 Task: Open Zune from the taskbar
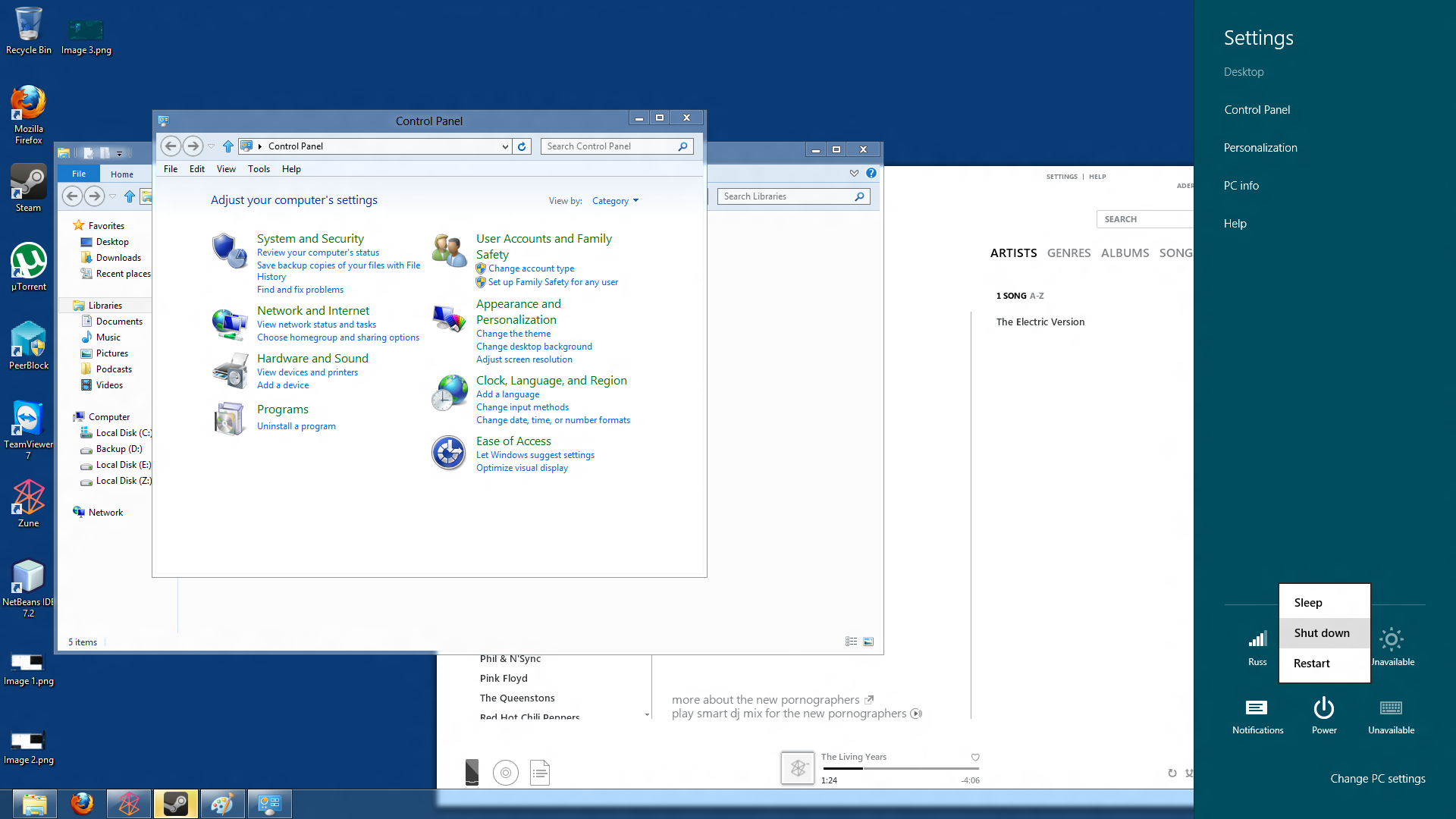(x=129, y=804)
